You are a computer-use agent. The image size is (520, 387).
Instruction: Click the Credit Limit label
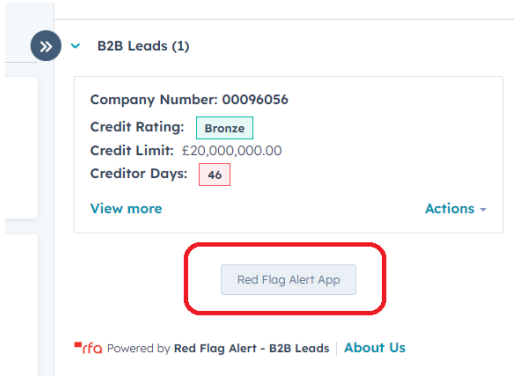[x=132, y=151]
